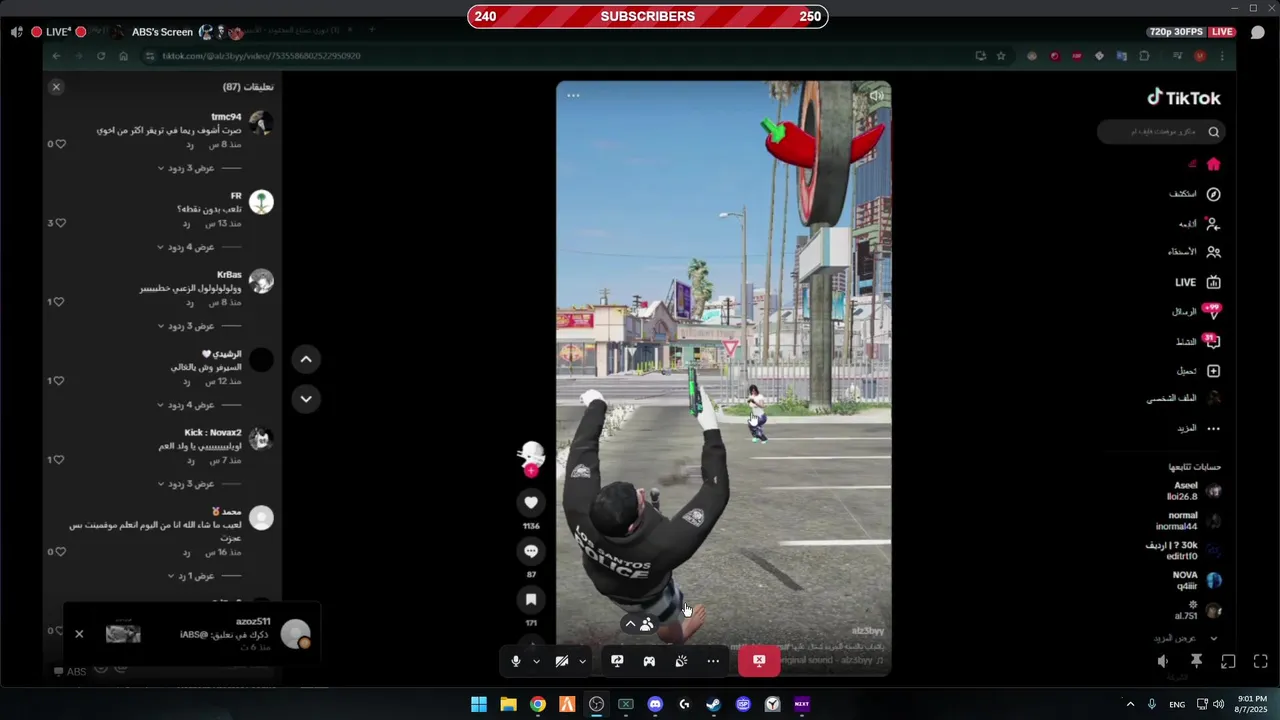
Task: Open the azoz511 mention notification
Action: click(192, 634)
